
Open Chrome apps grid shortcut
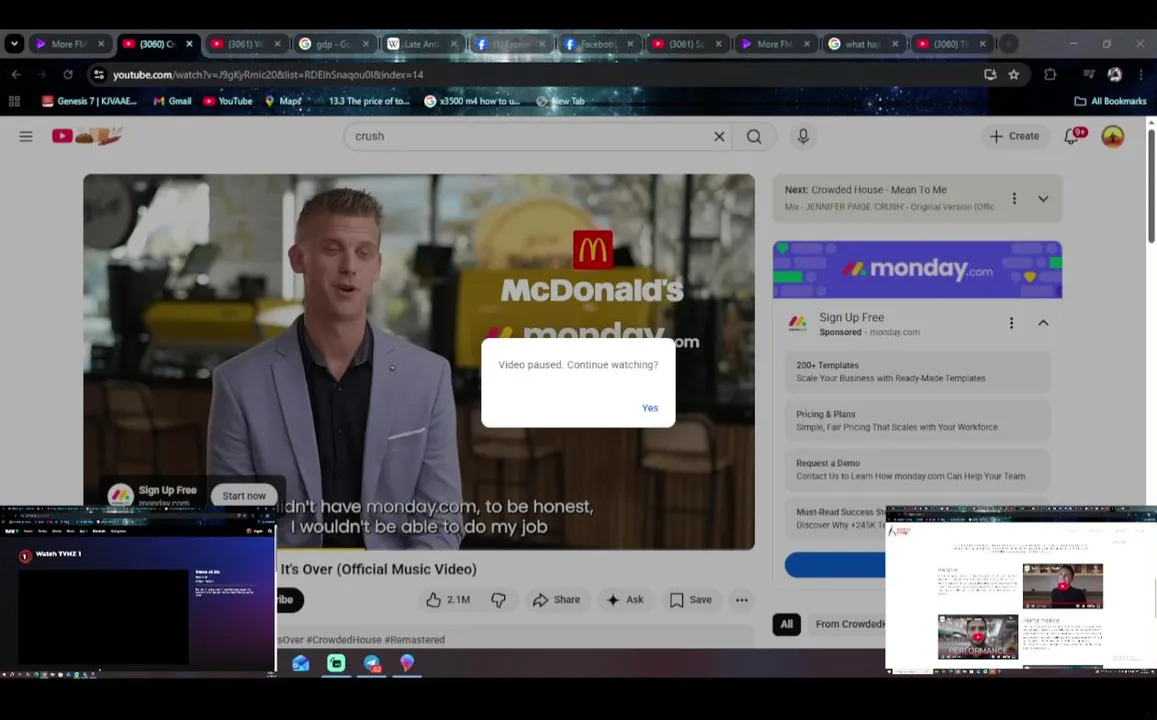pos(14,101)
